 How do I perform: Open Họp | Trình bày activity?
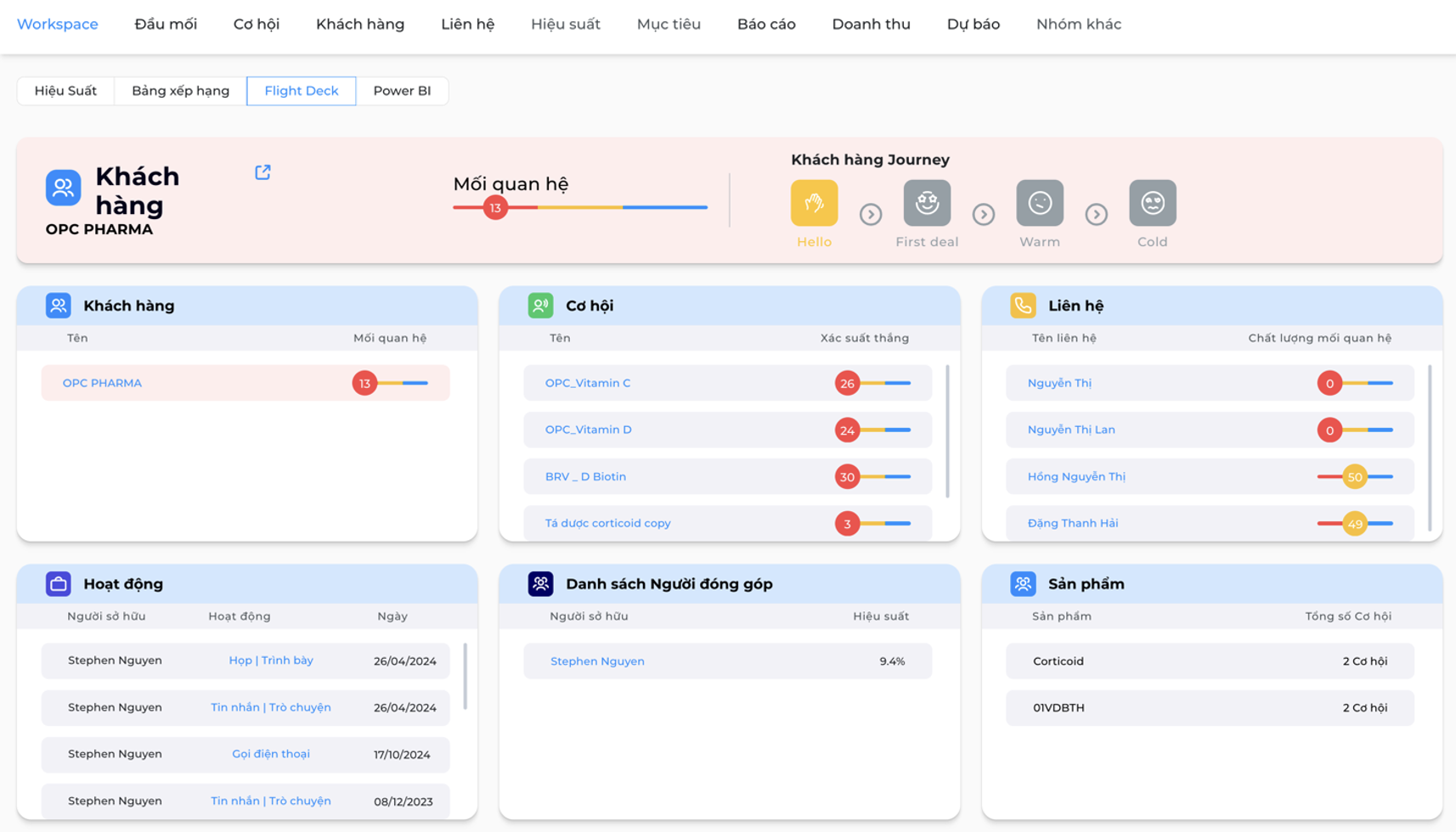pyautogui.click(x=271, y=661)
